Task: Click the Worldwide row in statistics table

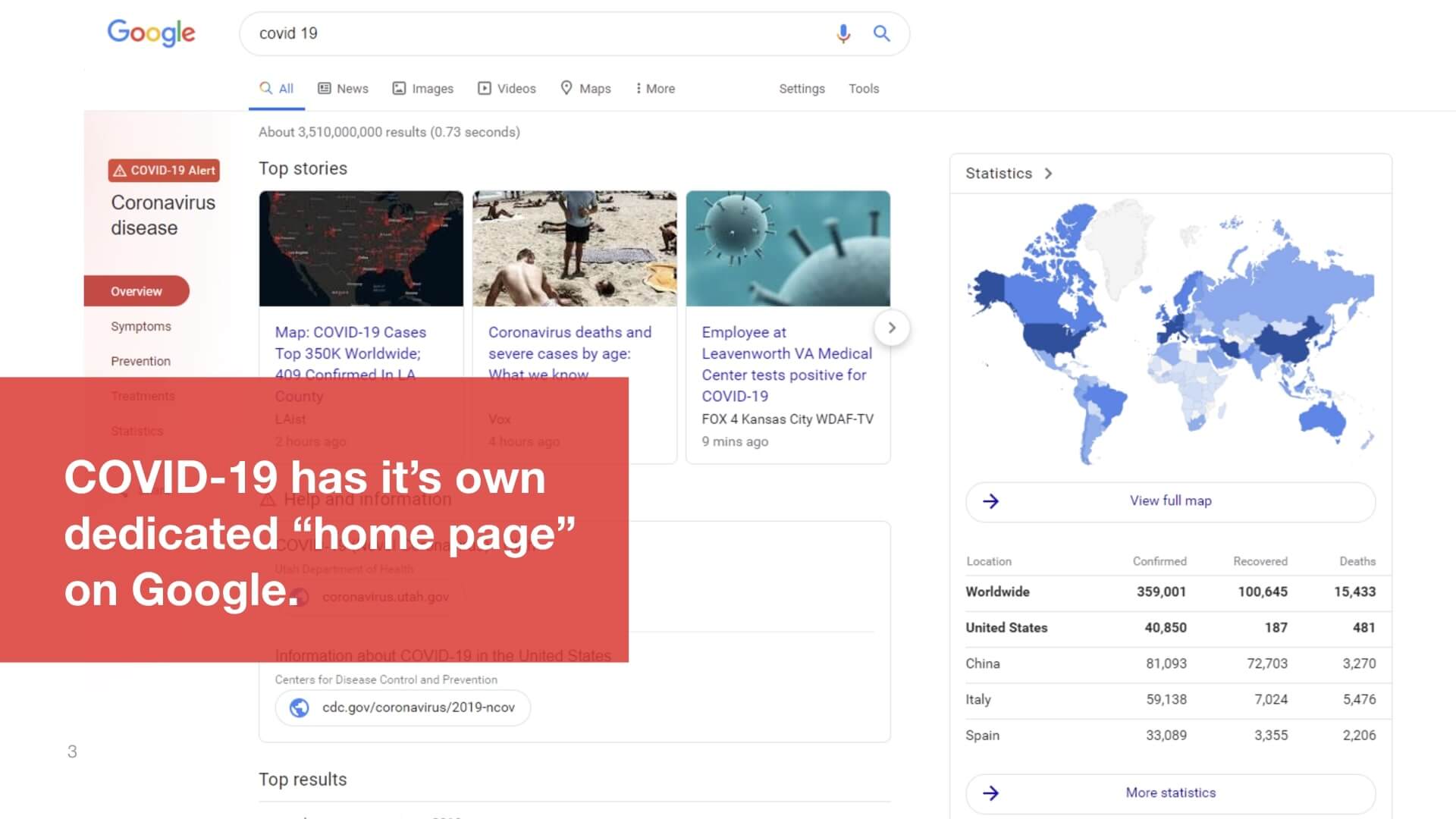Action: [x=1170, y=592]
